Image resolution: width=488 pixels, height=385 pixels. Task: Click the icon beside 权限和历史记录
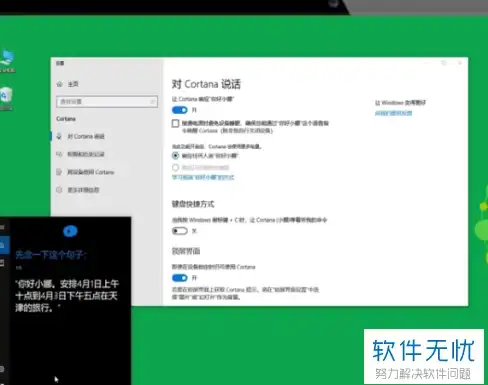59,154
